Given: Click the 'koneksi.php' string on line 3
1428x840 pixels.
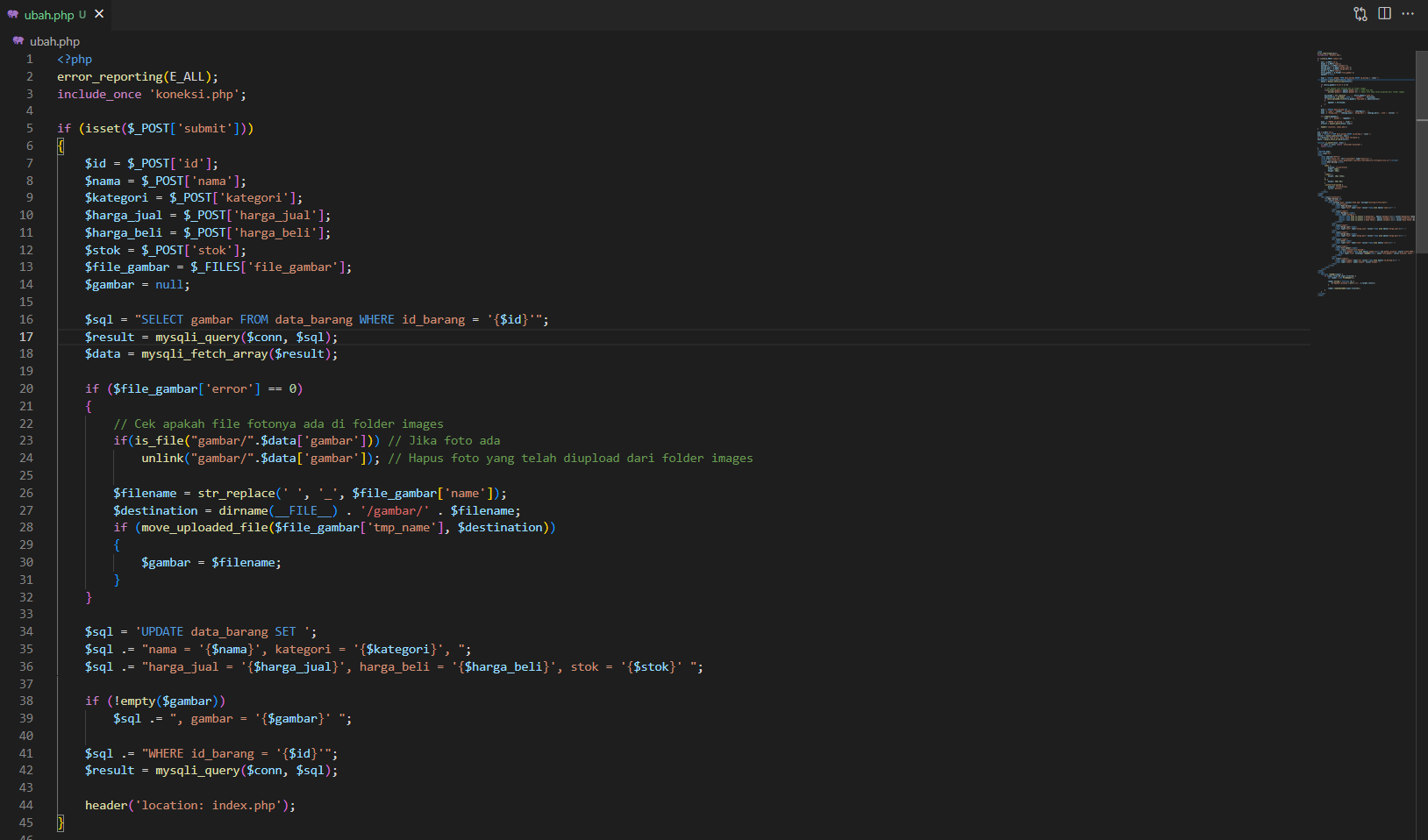Looking at the screenshot, I should click(195, 95).
